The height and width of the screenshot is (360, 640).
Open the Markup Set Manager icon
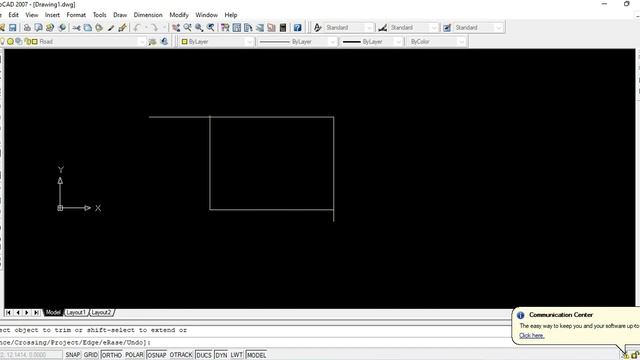tap(271, 28)
